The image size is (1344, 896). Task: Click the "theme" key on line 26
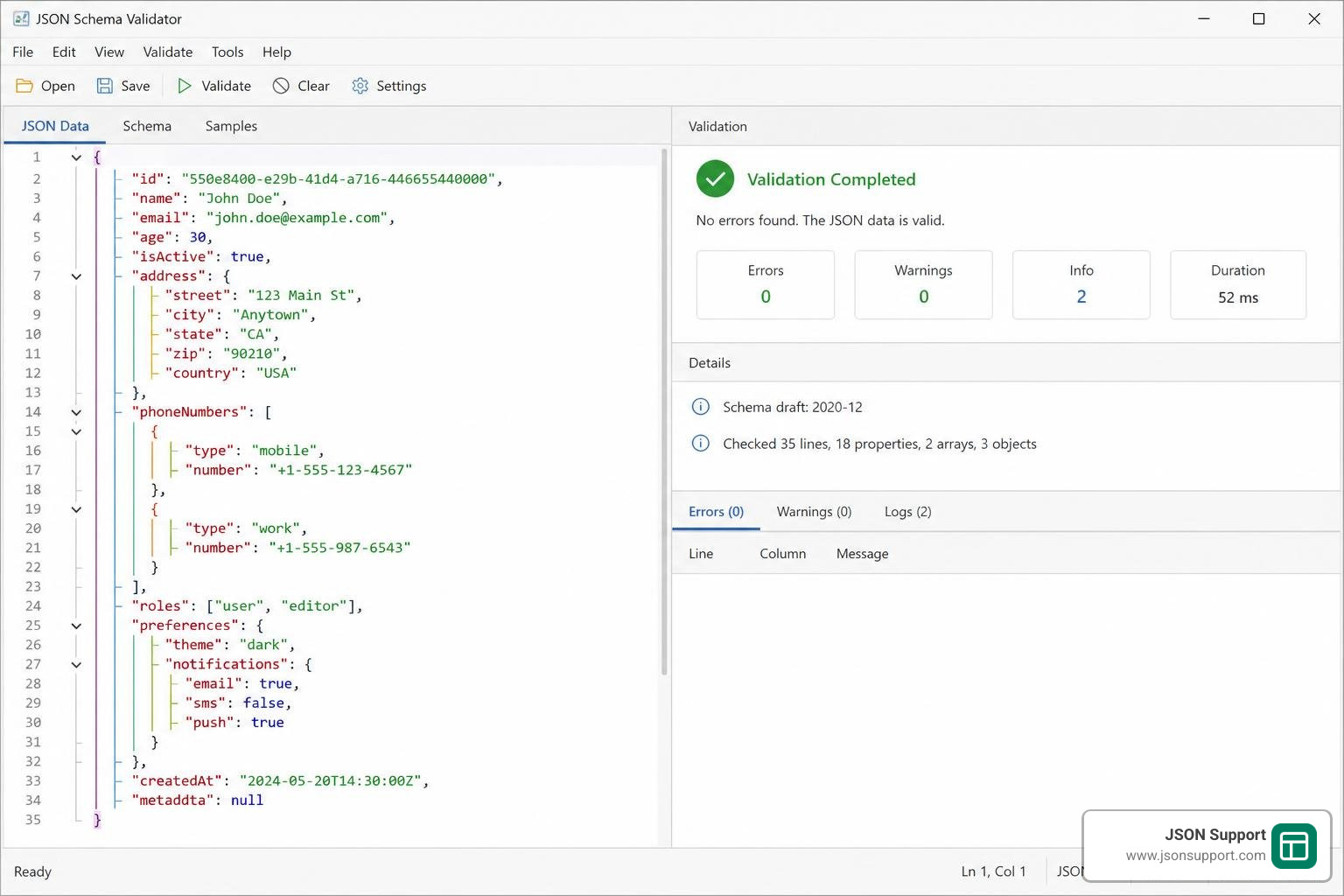coord(193,645)
